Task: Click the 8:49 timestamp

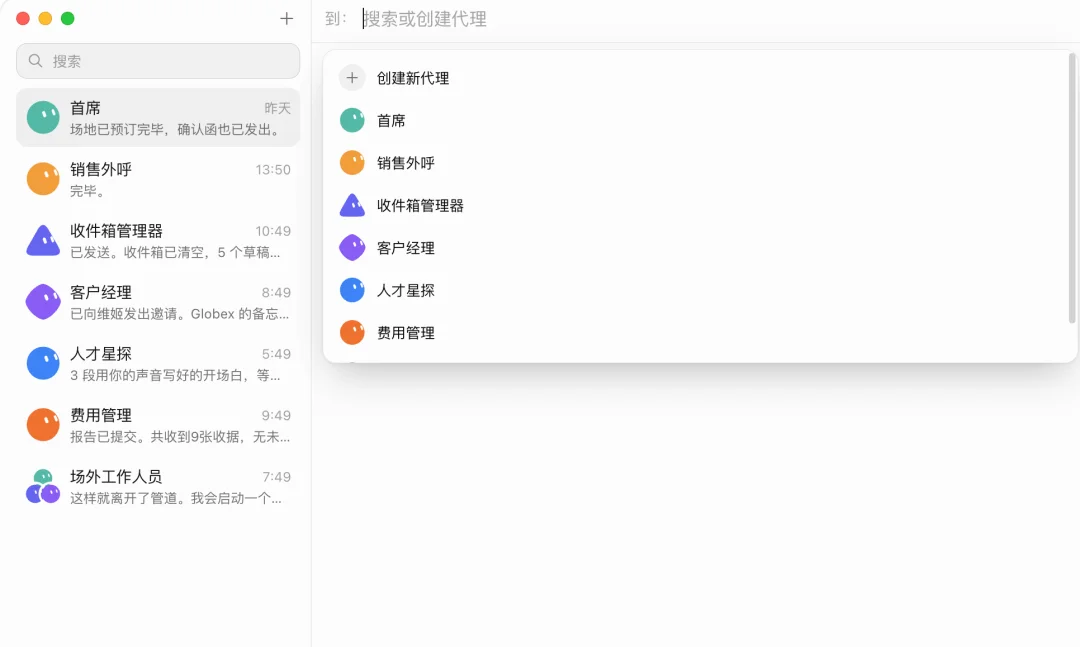Action: point(276,292)
